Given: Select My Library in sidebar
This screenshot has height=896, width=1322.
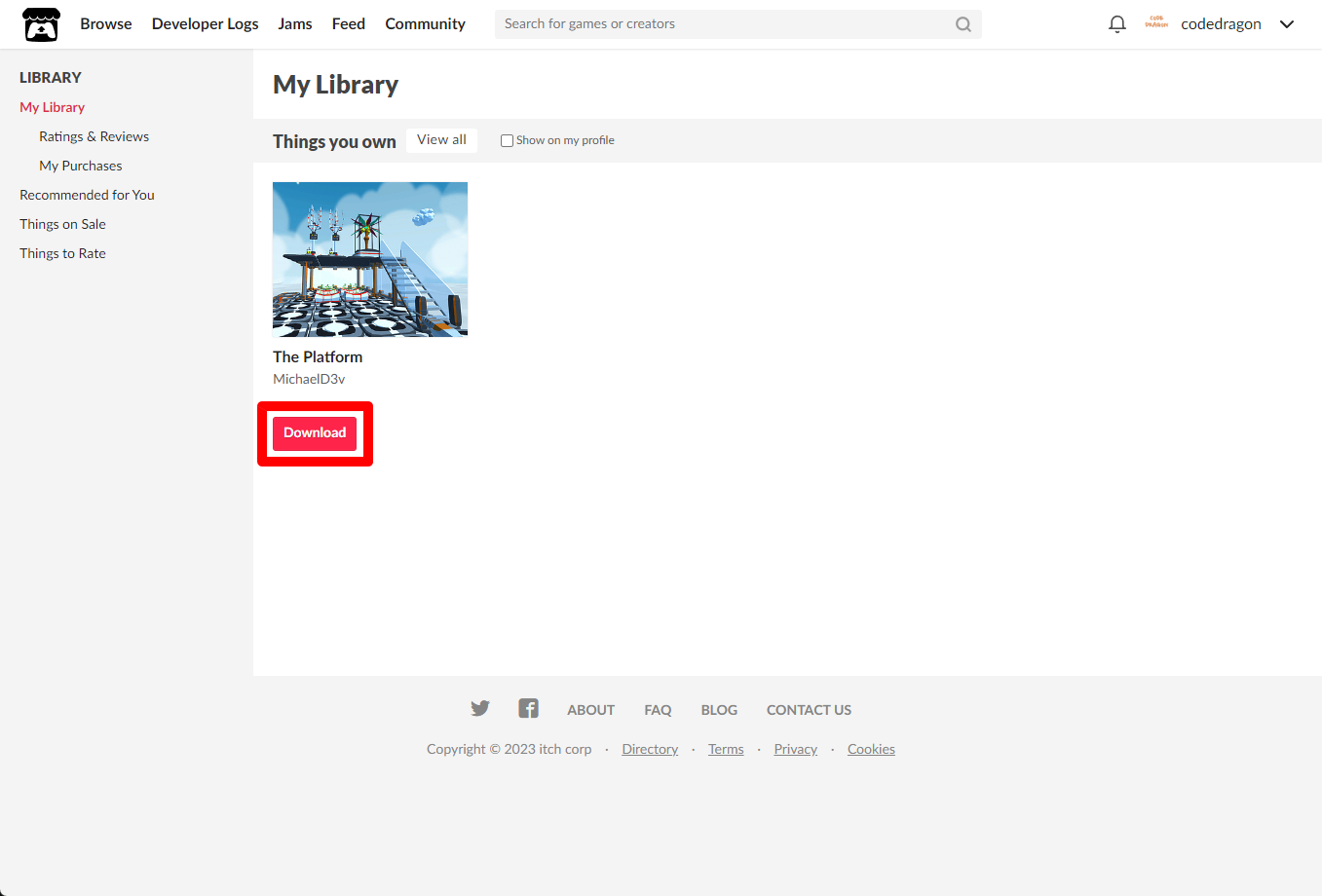Looking at the screenshot, I should 53,107.
